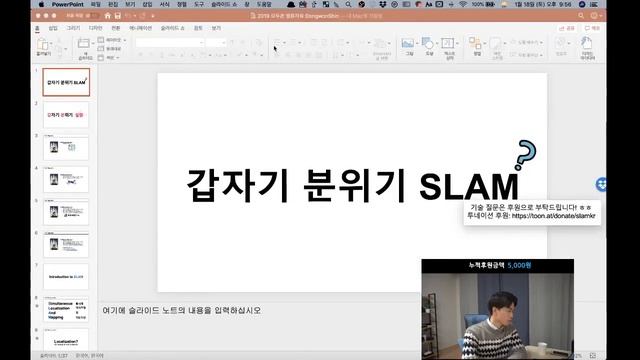Click the Quick Styles icon
640x360 pixels.
[496, 43]
